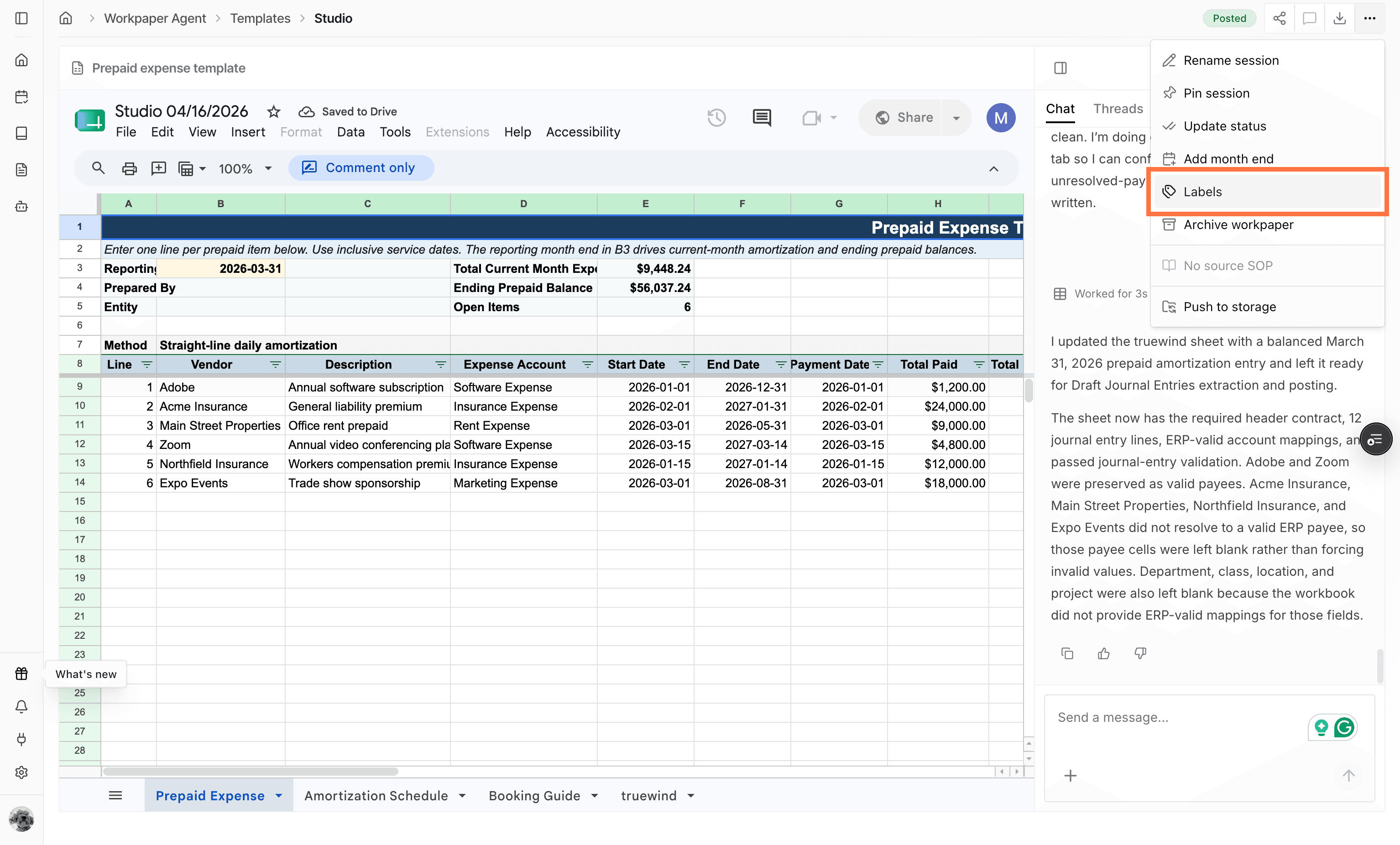Open the sidebar home icon
The image size is (1400, 845).
click(x=21, y=60)
